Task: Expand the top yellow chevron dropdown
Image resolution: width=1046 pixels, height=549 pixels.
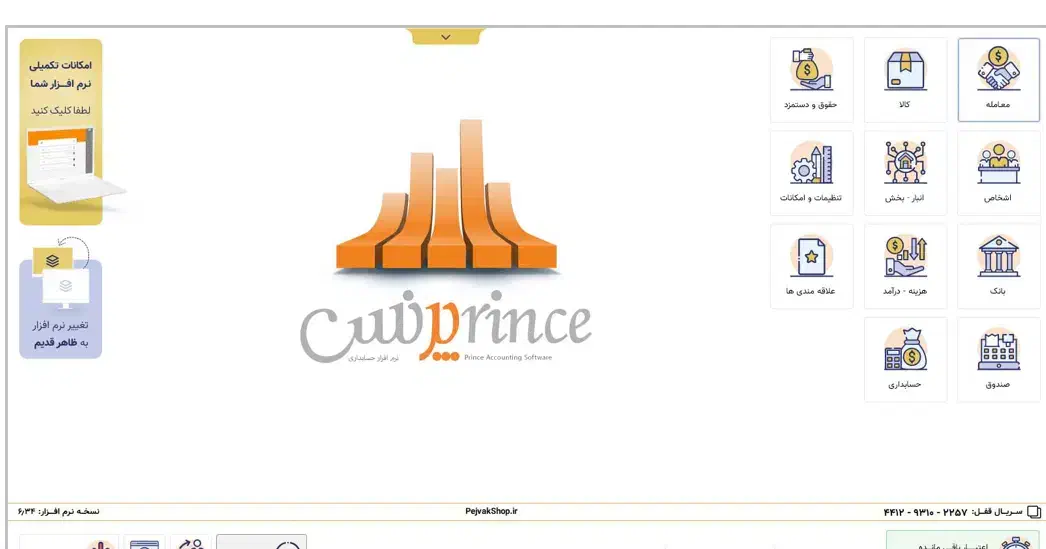Action: [446, 37]
